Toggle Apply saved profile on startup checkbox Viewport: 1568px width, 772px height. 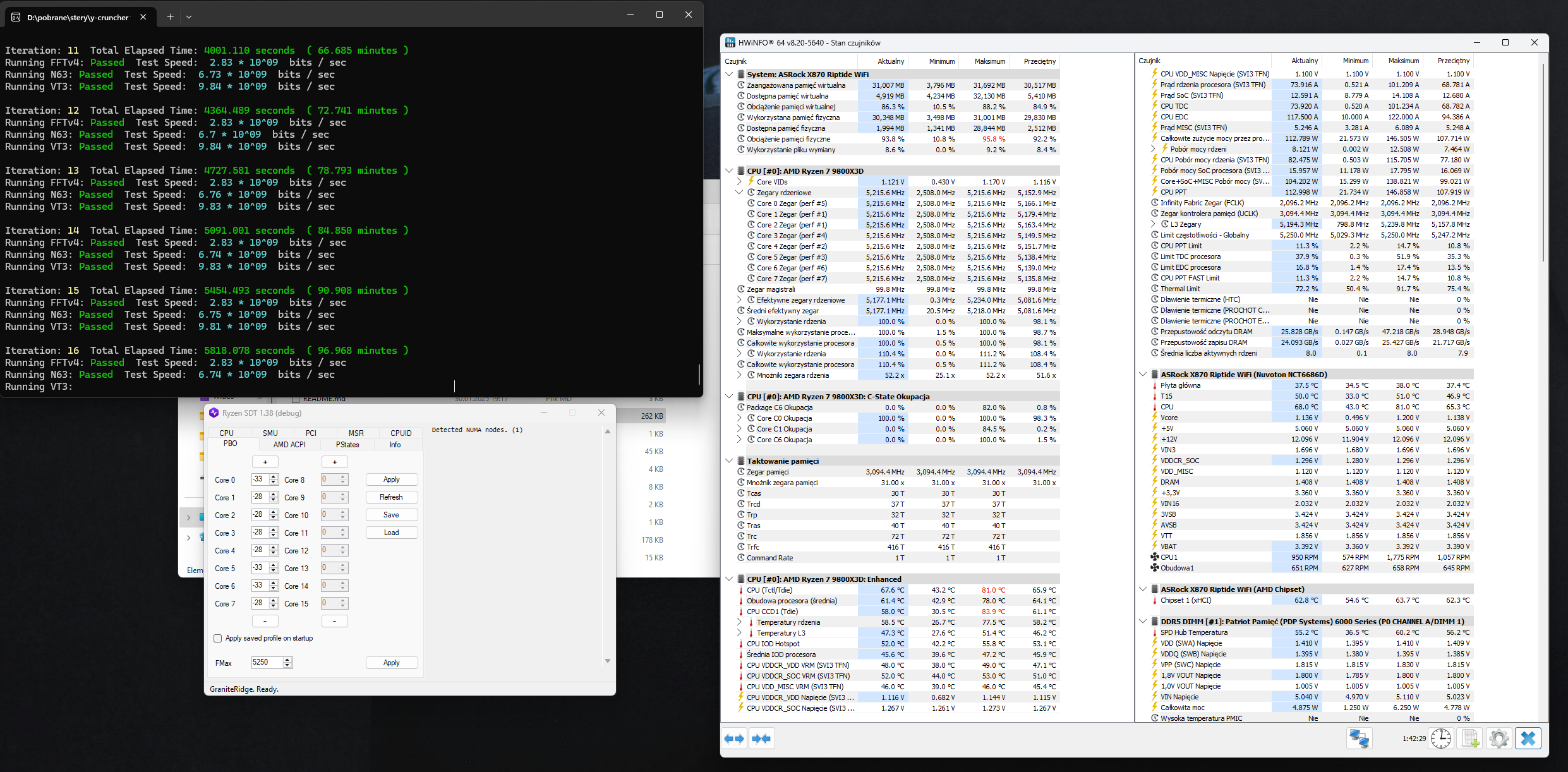(x=218, y=639)
